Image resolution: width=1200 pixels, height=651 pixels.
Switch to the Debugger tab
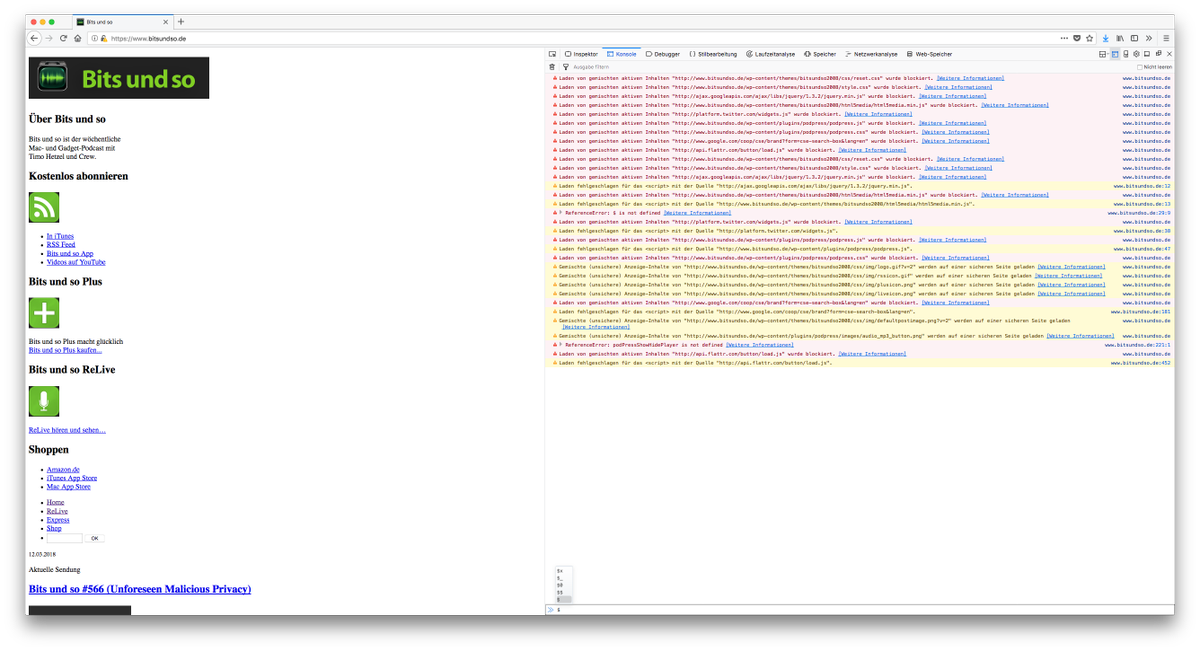click(x=663, y=54)
